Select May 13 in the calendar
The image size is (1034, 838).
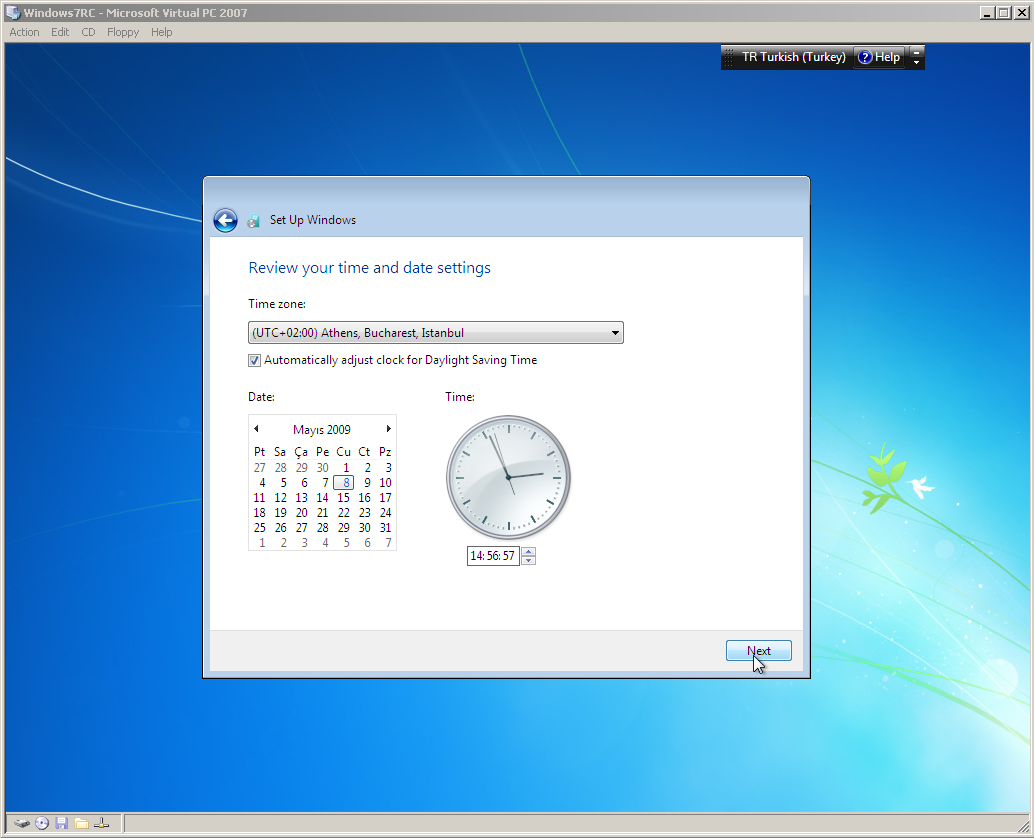[x=301, y=498]
